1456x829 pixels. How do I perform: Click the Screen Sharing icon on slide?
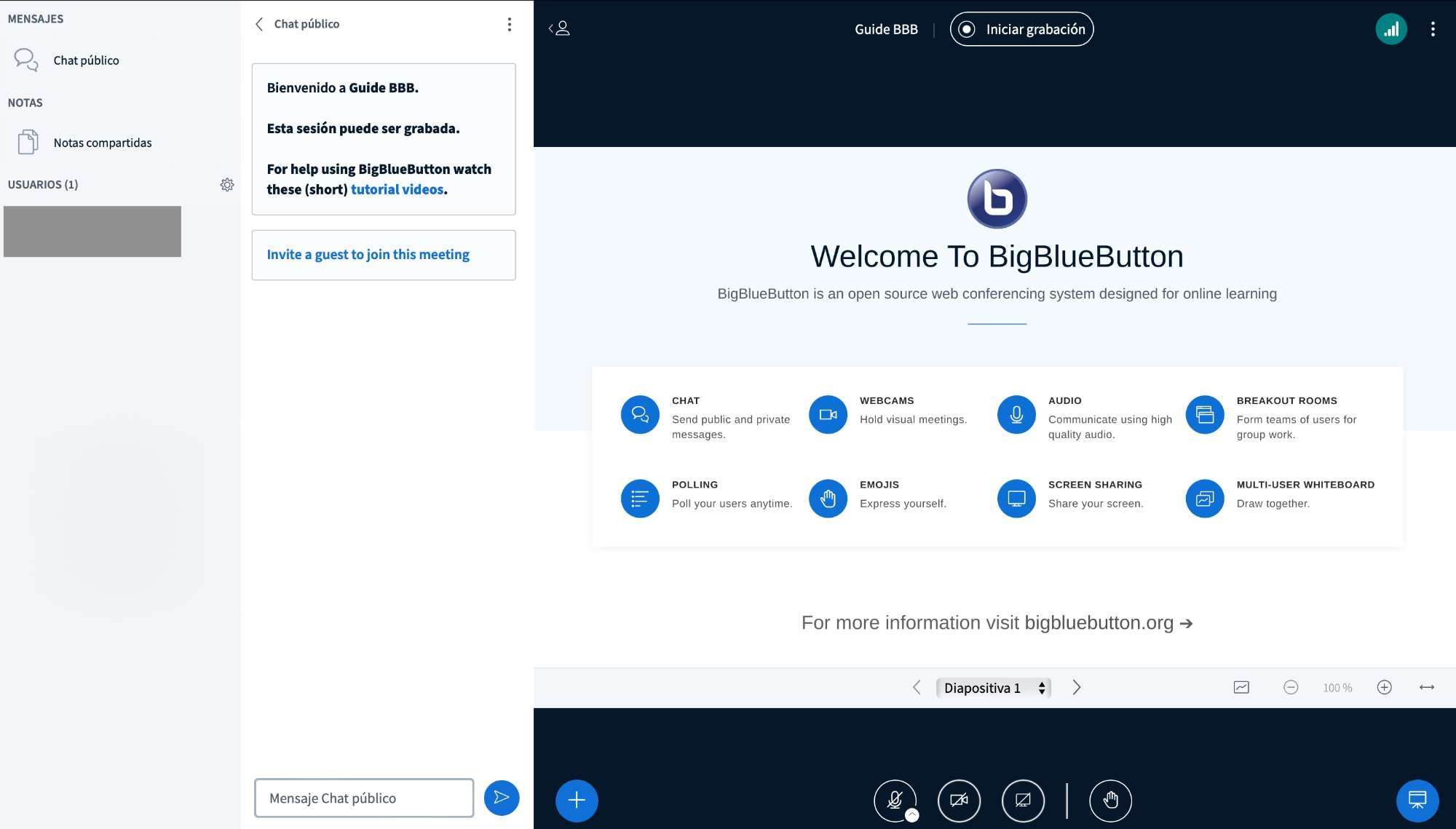coord(1016,499)
